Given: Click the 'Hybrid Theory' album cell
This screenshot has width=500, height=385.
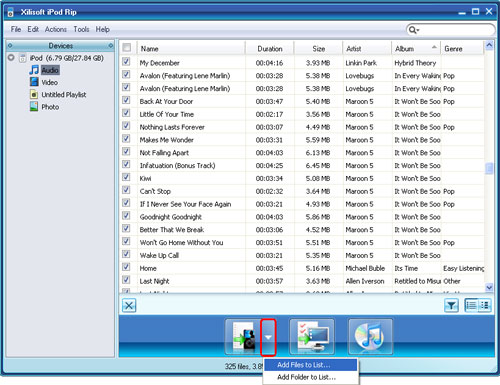Looking at the screenshot, I should tap(415, 63).
